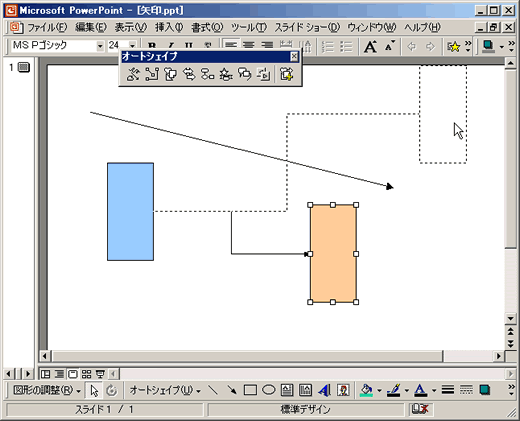Open the 挿入 menu
Viewport: 520px width, 421px height.
click(169, 28)
